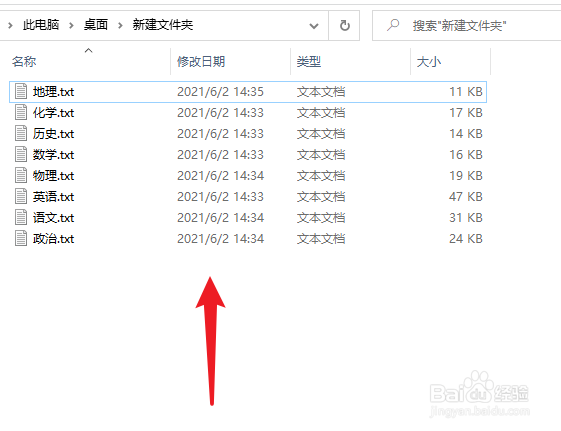Viewport: 561px width, 431px height.
Task: Click the file icon of 地理.txt
Action: [x=21, y=91]
